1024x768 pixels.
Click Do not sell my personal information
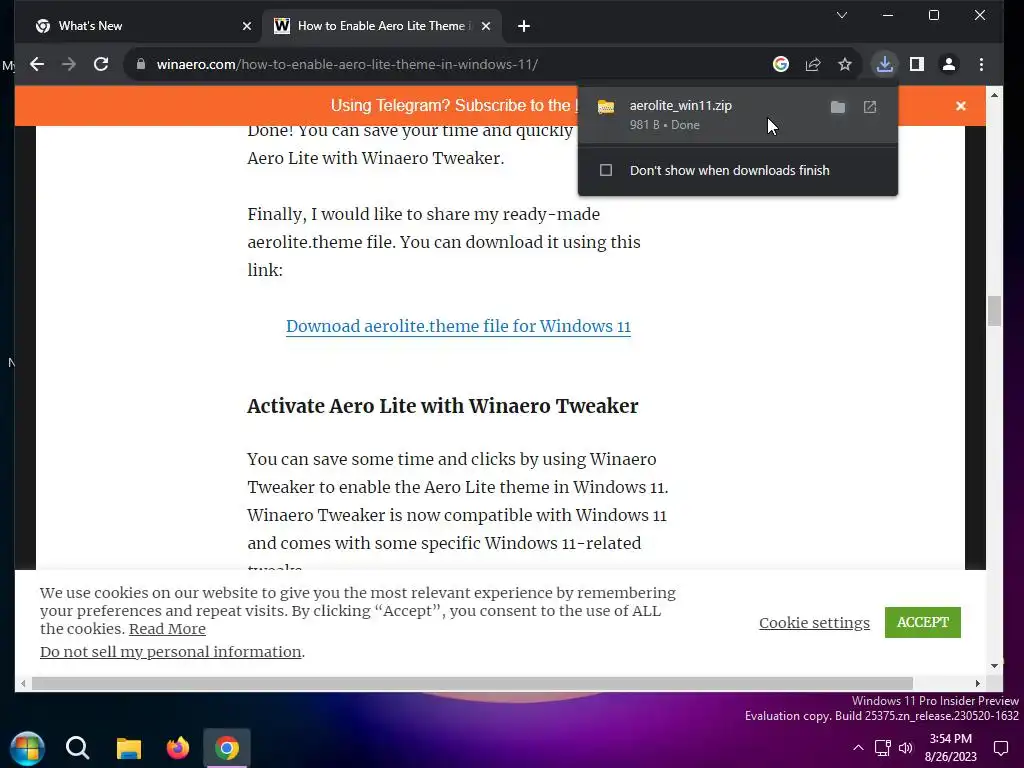(x=170, y=652)
